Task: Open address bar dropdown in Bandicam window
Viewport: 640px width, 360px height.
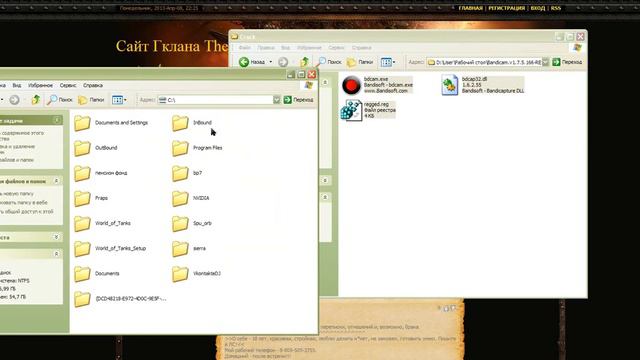Action: [545, 62]
